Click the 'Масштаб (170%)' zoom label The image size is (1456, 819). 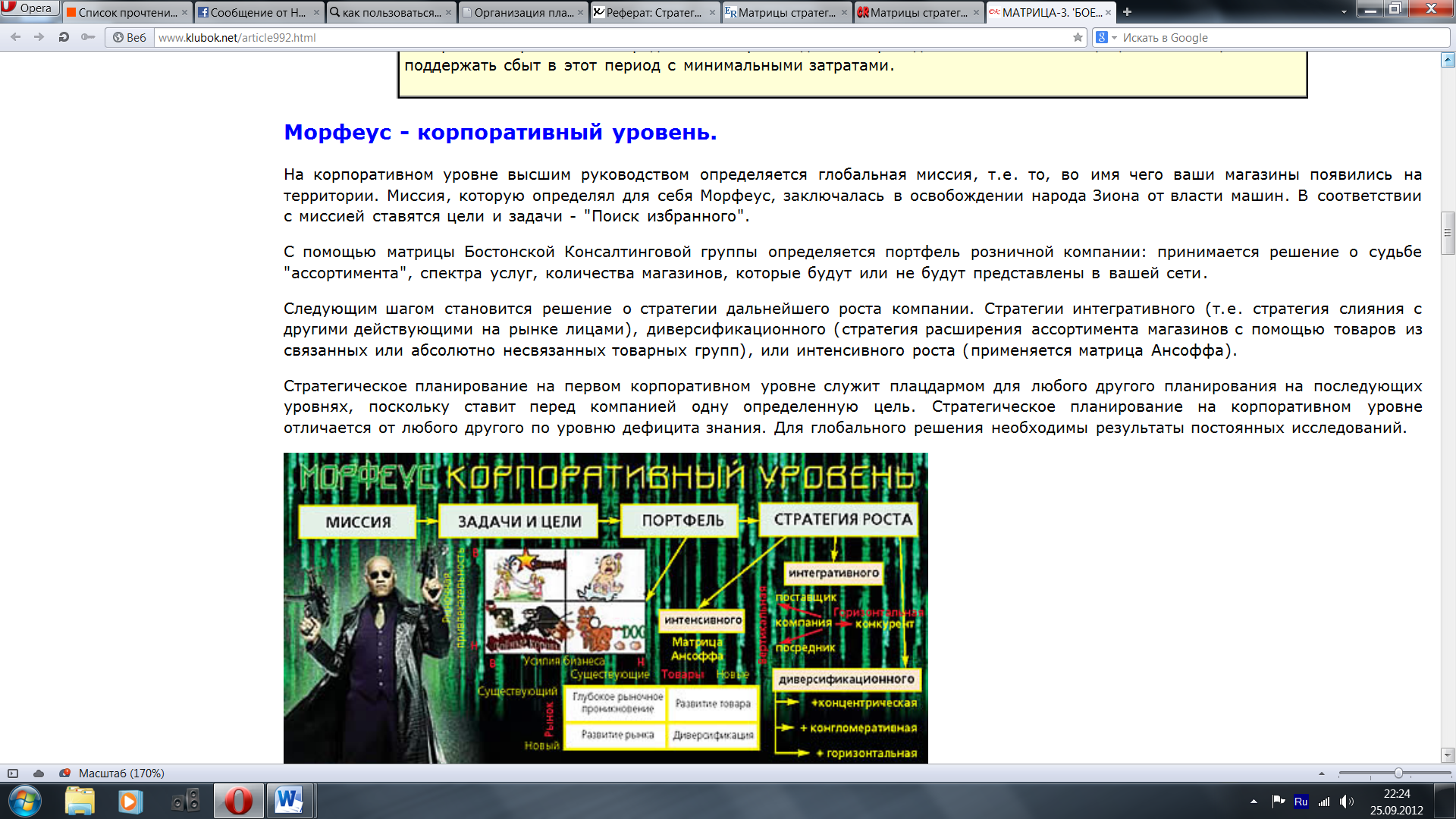coord(121,773)
